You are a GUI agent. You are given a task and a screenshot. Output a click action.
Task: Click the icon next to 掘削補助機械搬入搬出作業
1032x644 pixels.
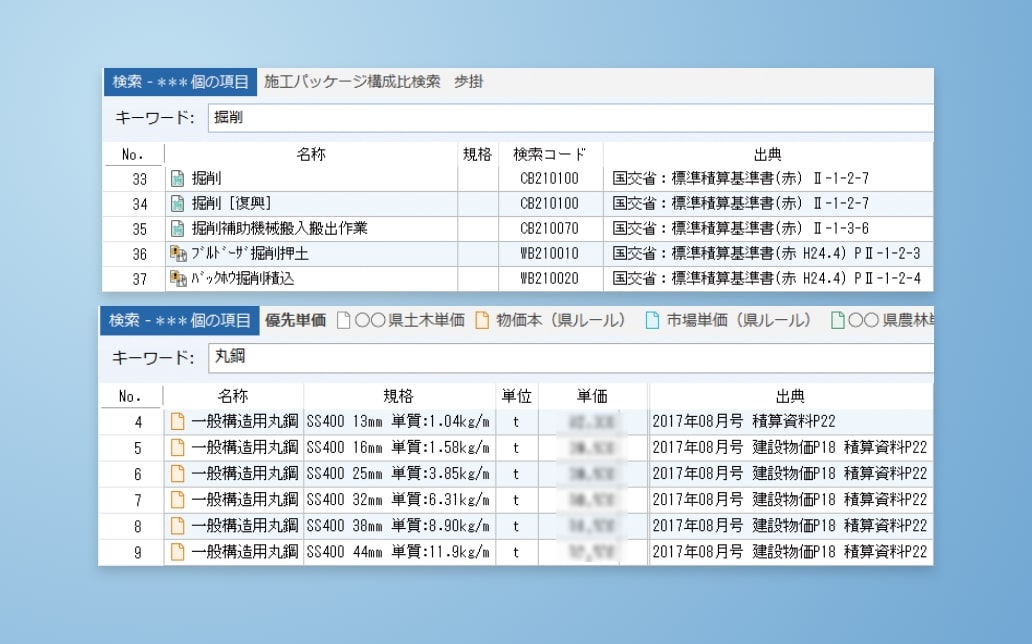point(178,229)
